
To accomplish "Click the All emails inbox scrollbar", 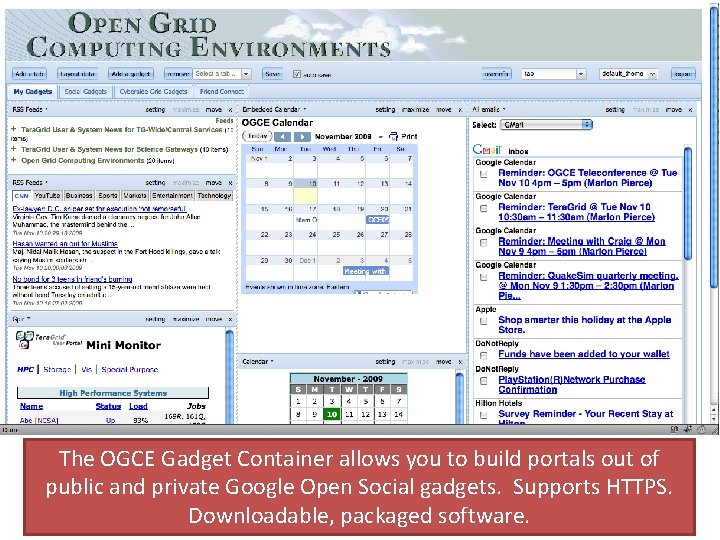I will click(x=688, y=202).
